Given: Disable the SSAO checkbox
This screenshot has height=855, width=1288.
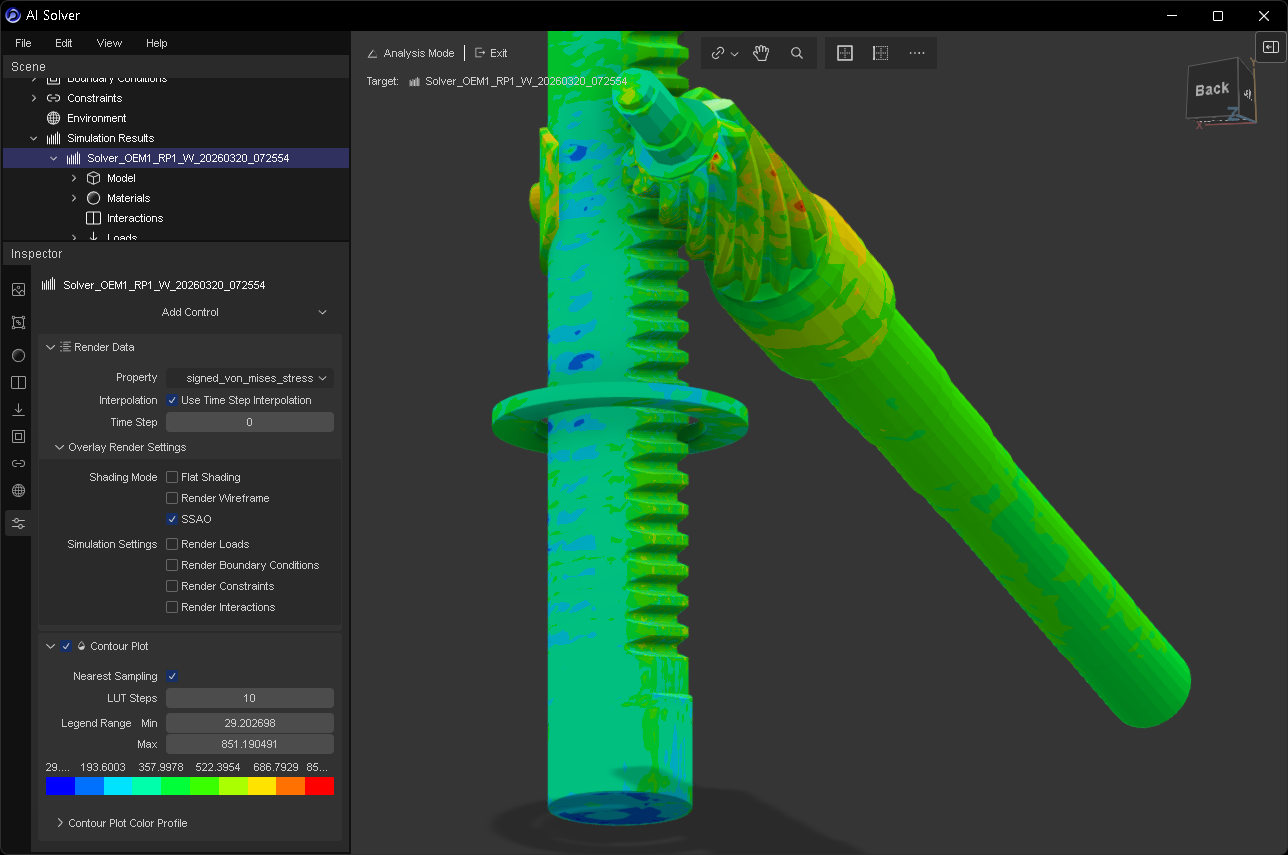Looking at the screenshot, I should click(x=172, y=519).
